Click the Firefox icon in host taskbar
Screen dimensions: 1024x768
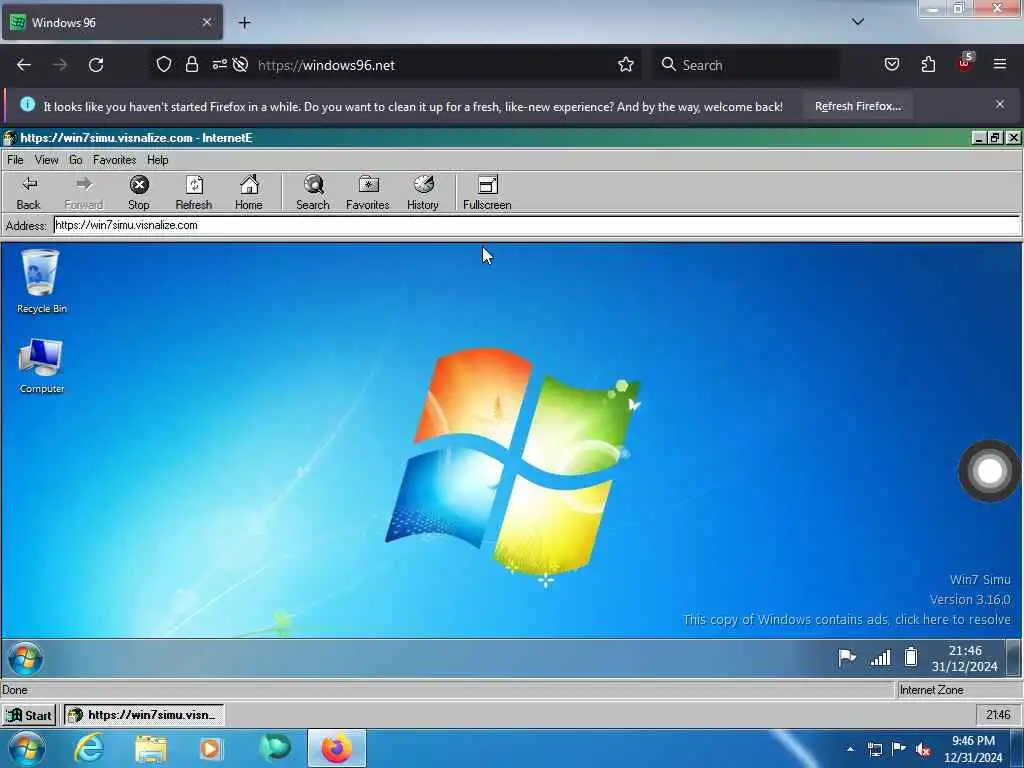[x=336, y=748]
